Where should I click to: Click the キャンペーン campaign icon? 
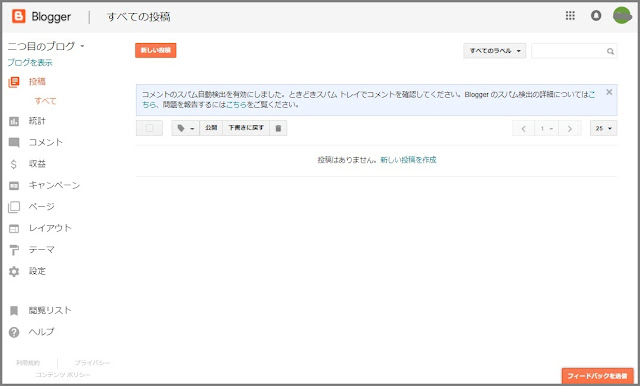click(x=14, y=186)
